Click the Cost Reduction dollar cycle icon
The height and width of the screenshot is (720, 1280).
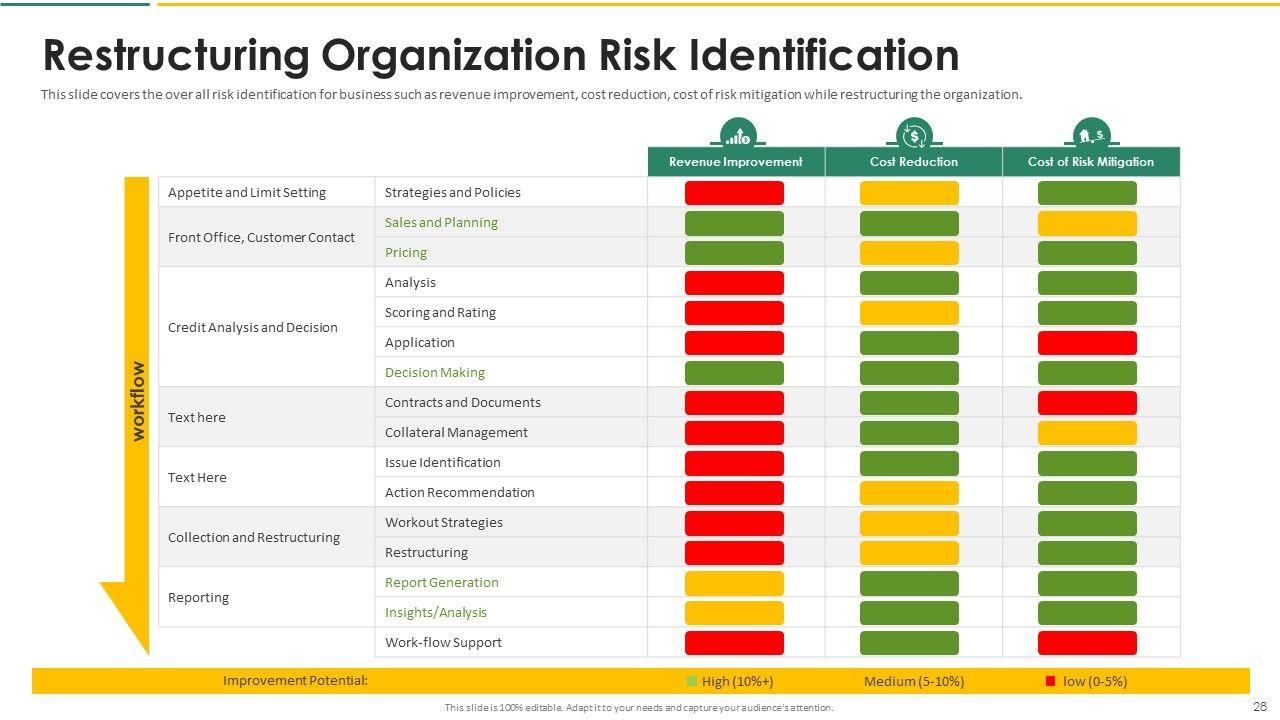click(914, 134)
